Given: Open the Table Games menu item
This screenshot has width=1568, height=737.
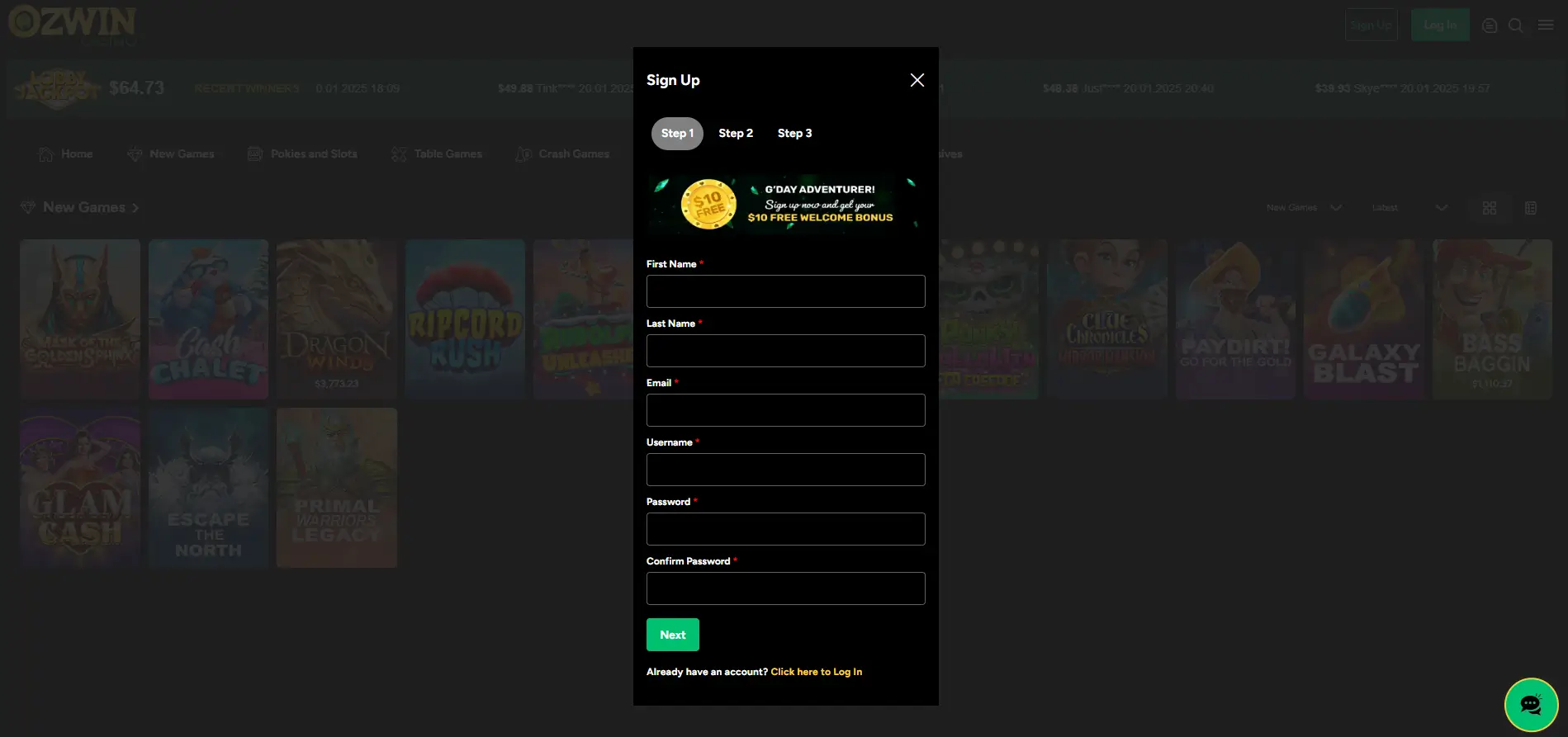Looking at the screenshot, I should 448,154.
